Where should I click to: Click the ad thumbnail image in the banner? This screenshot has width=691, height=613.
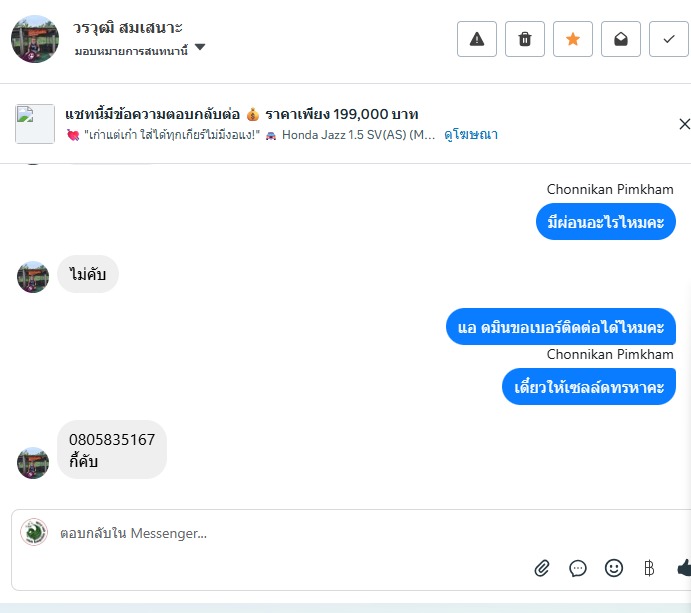[x=35, y=124]
